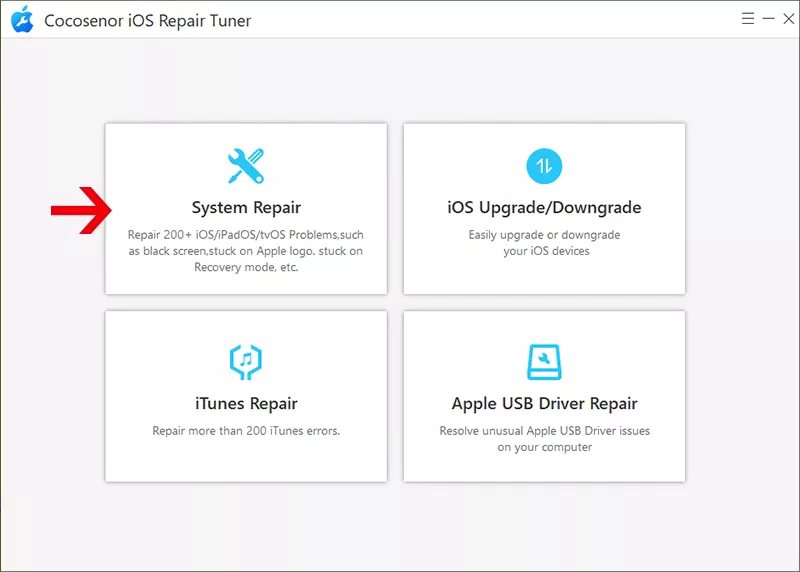This screenshot has height=572, width=800.
Task: Click 'Repair 200+ iOS/iPadOS/tvOS Problems' description text
Action: 245,251
